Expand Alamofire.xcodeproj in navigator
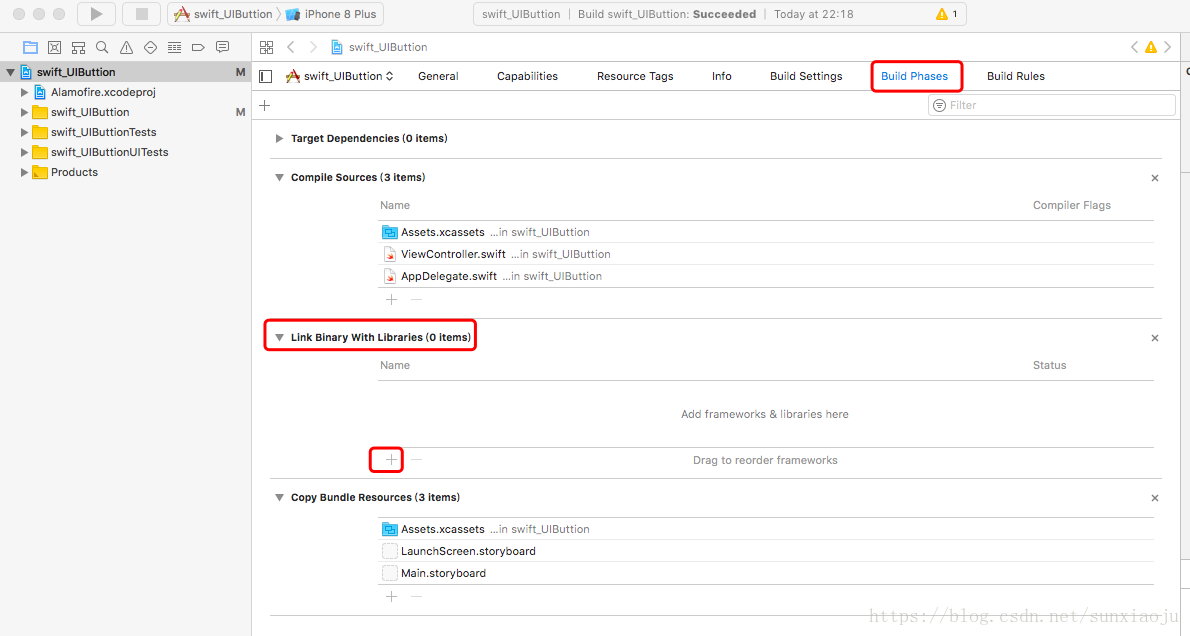 (24, 92)
